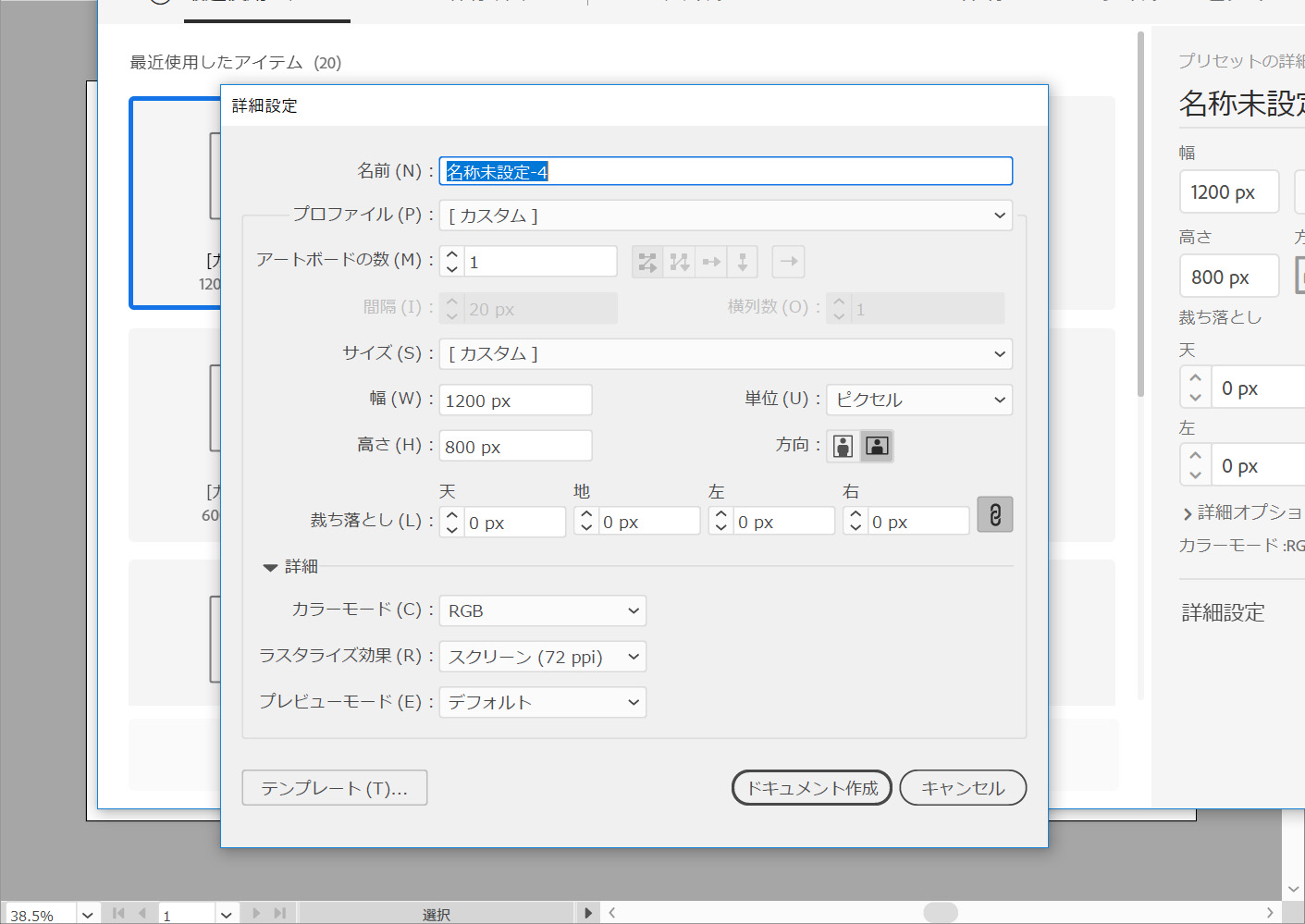Click the ドキュメント作成 button
The width and height of the screenshot is (1305, 924).
click(x=811, y=788)
